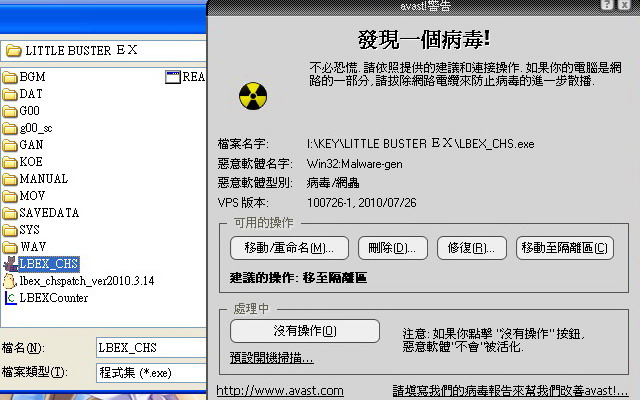Image resolution: width=640 pixels, height=400 pixels.
Task: Select the KOE folder icon
Action: tap(10, 162)
